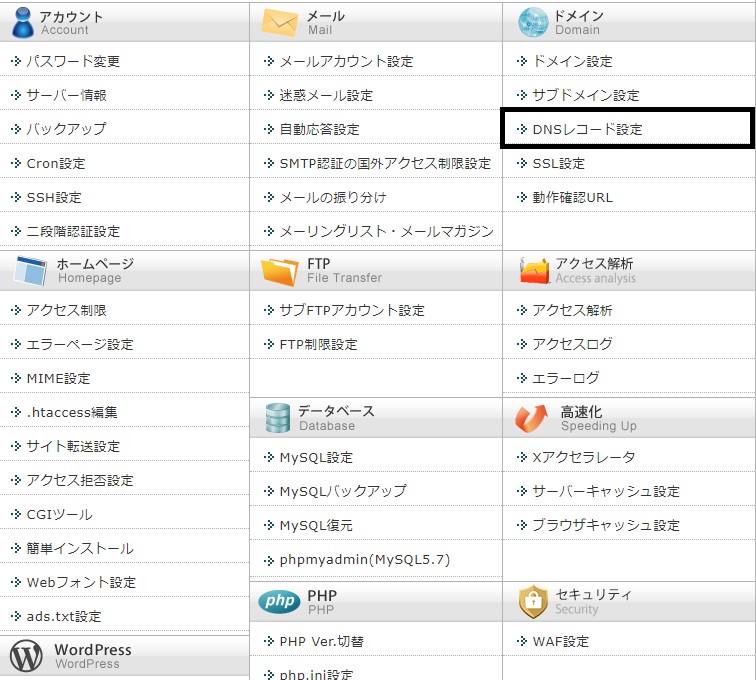This screenshot has width=756, height=680.
Task: Select PHP Ver.切替
Action: pos(322,641)
